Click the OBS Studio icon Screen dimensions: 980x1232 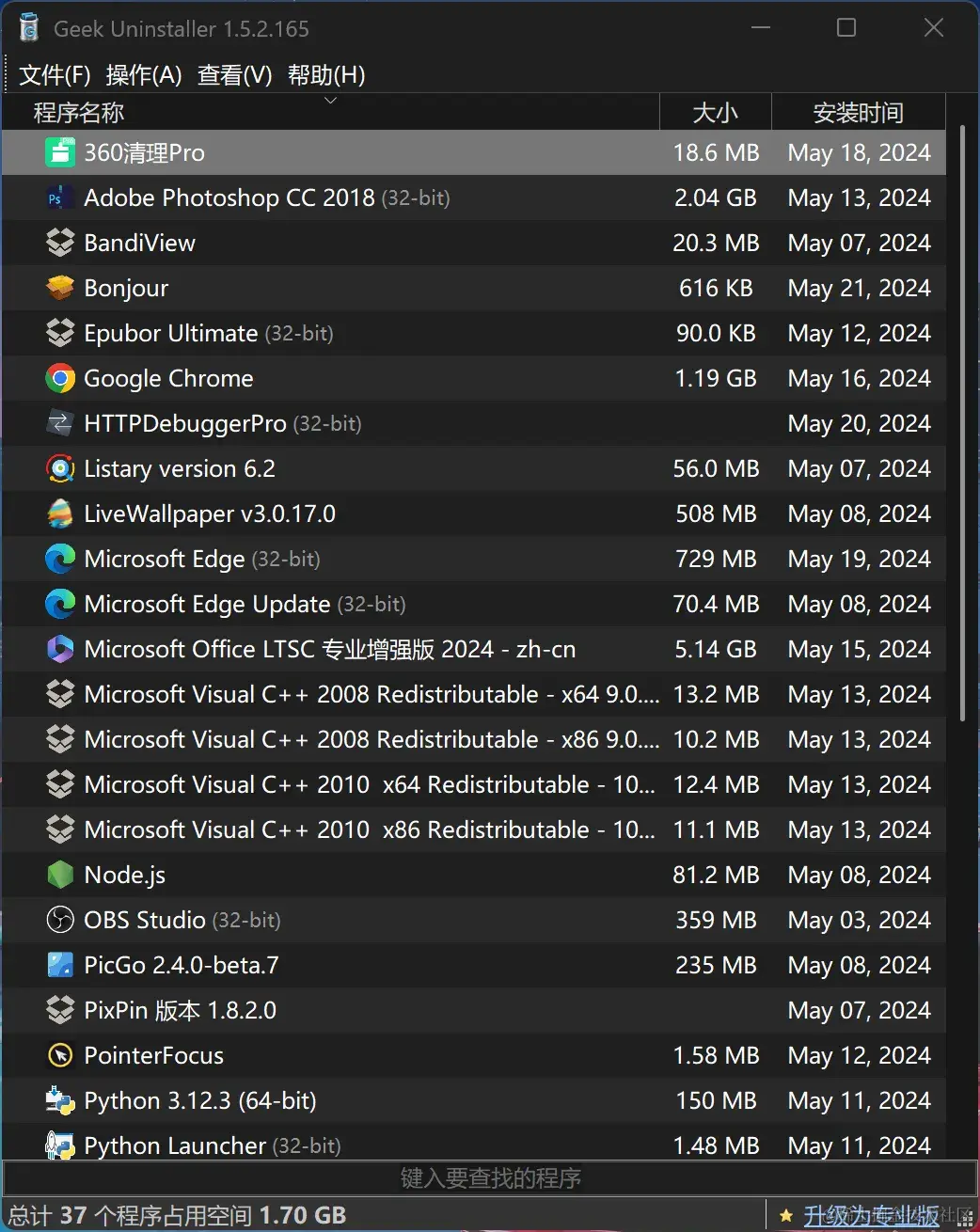[60, 920]
